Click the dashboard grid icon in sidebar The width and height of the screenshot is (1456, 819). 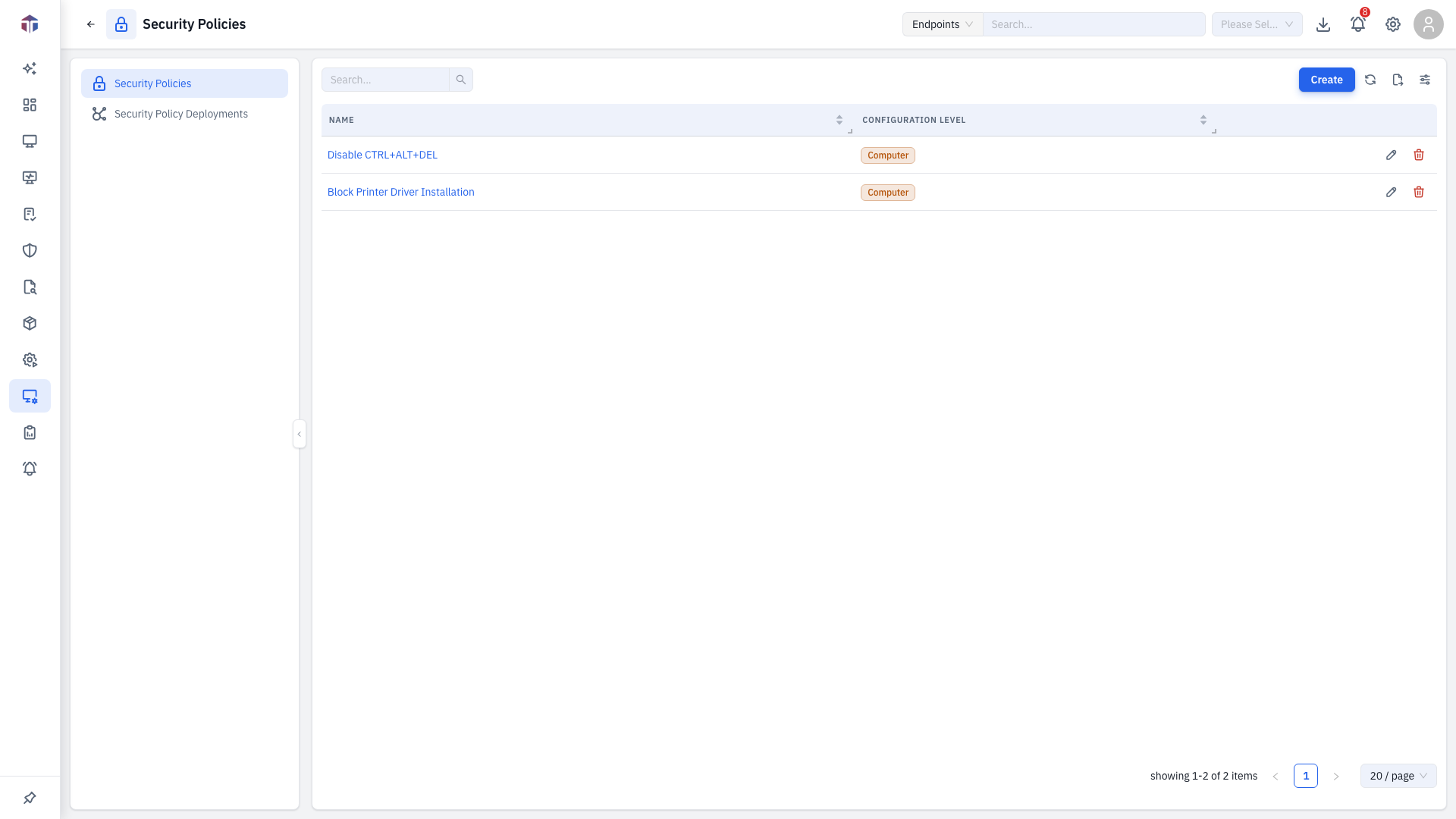pos(30,105)
